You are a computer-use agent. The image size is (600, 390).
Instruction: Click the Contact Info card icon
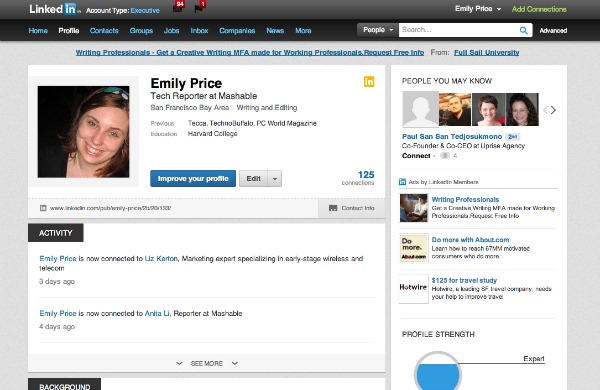pyautogui.click(x=333, y=208)
